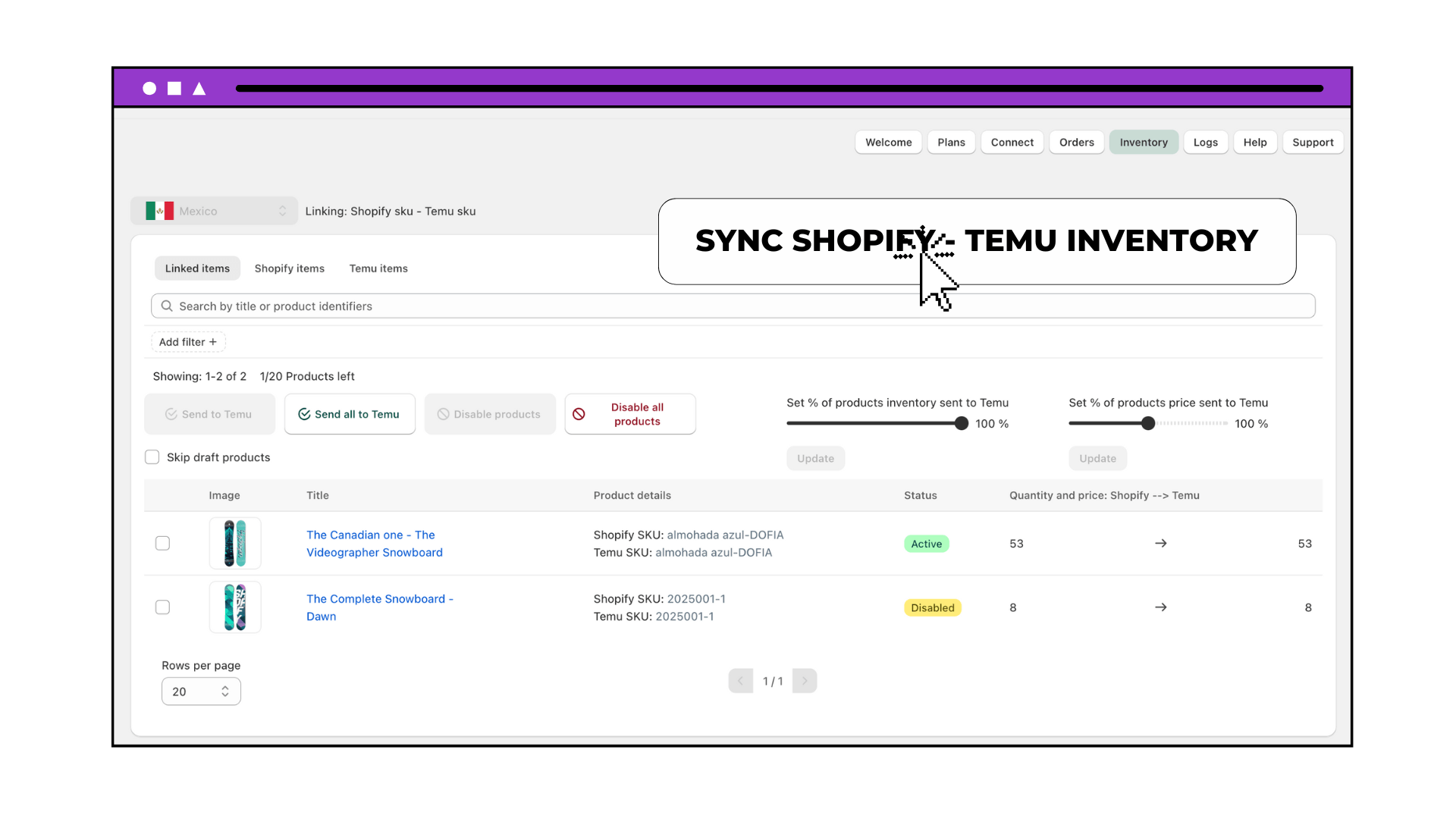Toggle Skip draft products checkbox
1456x819 pixels.
tap(152, 457)
